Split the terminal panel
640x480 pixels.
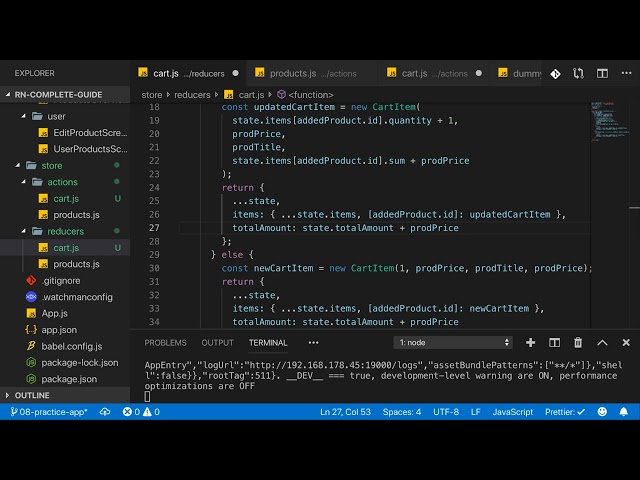(x=554, y=342)
